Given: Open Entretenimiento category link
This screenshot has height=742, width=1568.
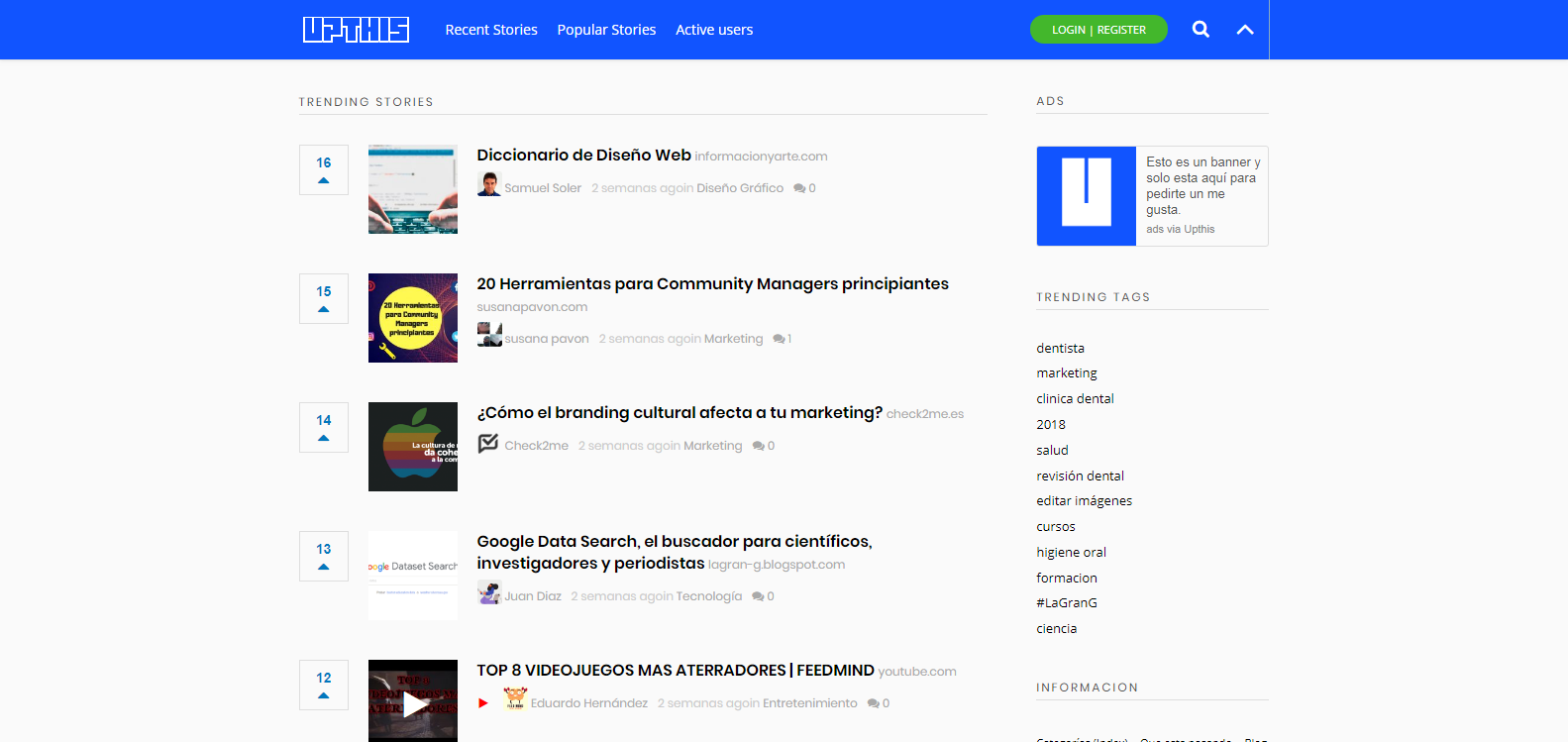Looking at the screenshot, I should [x=810, y=703].
